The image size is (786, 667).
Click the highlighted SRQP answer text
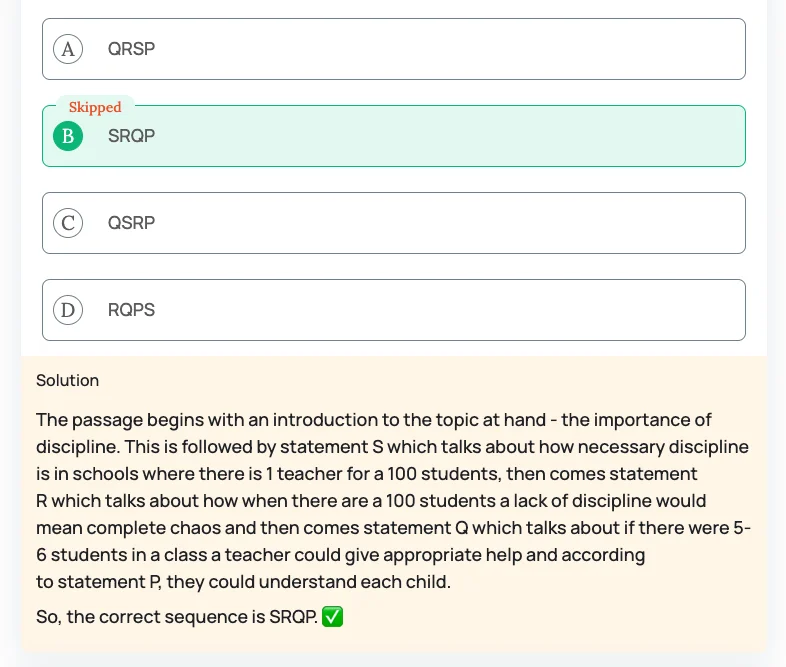[131, 136]
